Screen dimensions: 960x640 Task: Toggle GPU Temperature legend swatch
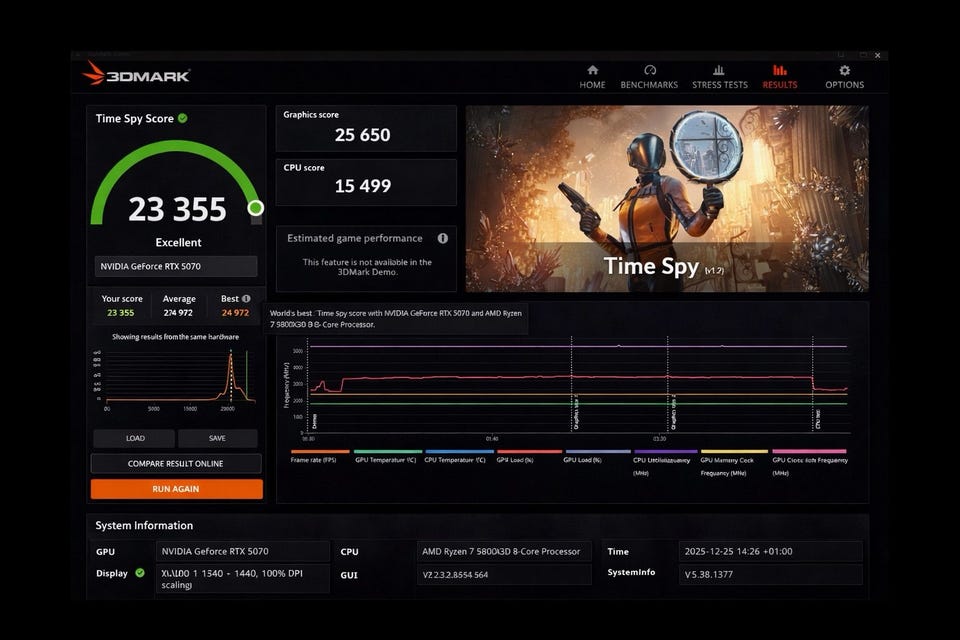click(388, 451)
